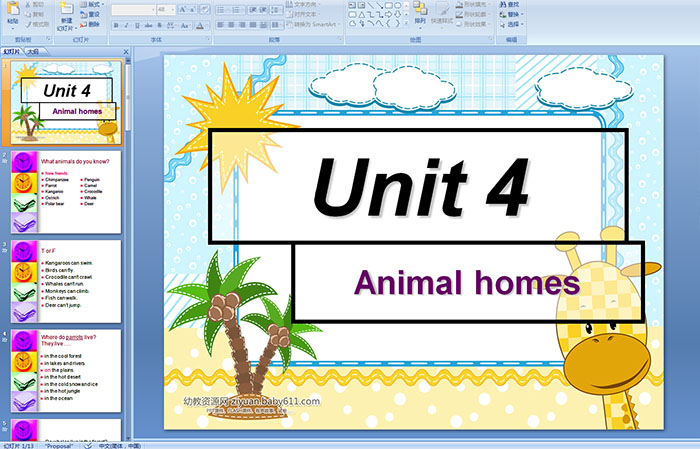Select the left brace shape in gallery

pos(388,23)
